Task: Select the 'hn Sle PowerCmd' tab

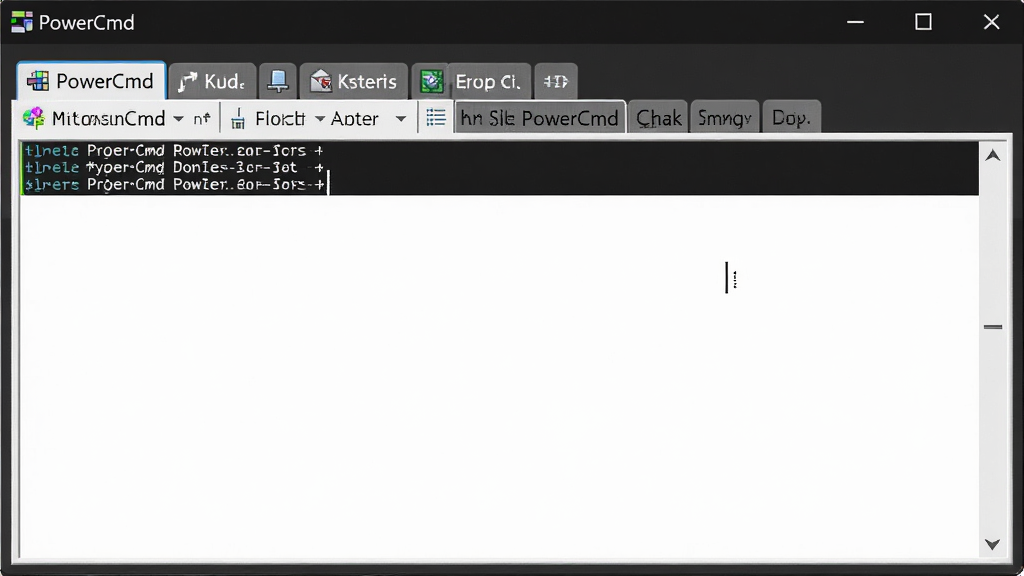Action: (539, 118)
